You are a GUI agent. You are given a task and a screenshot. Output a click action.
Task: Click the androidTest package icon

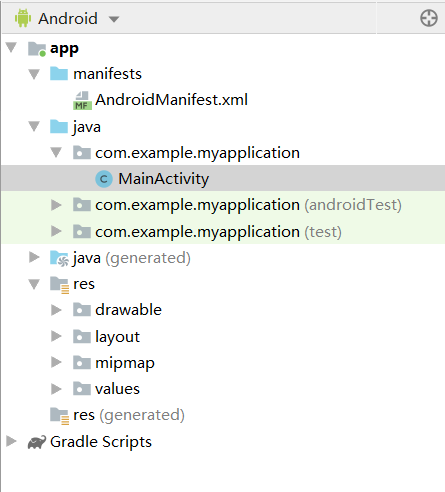tap(82, 205)
